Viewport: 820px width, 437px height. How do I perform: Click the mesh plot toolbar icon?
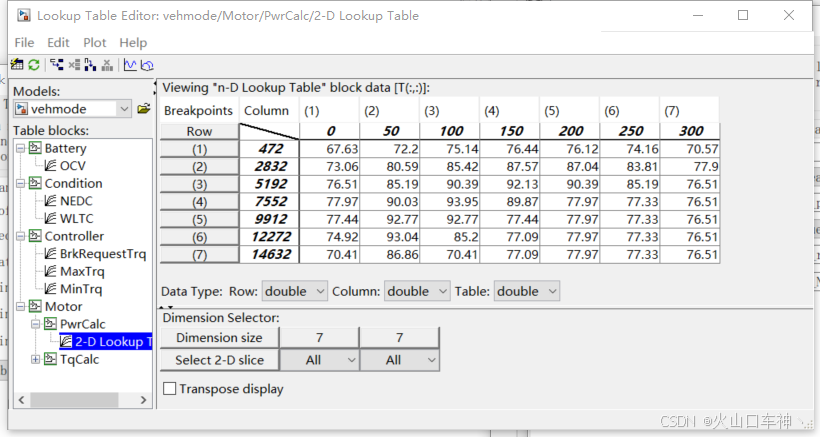[147, 64]
